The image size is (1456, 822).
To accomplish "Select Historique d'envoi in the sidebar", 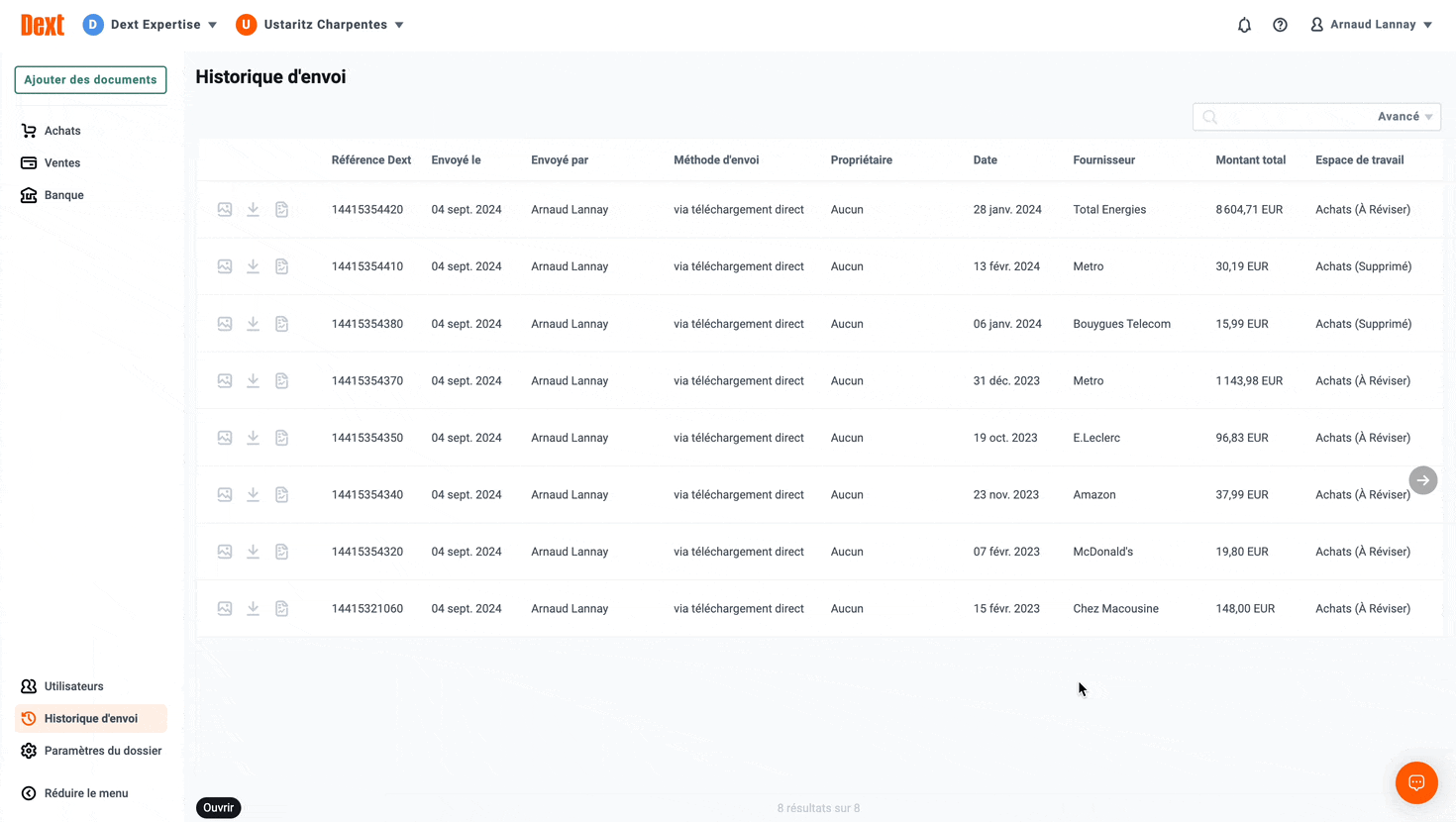I will pos(90,718).
